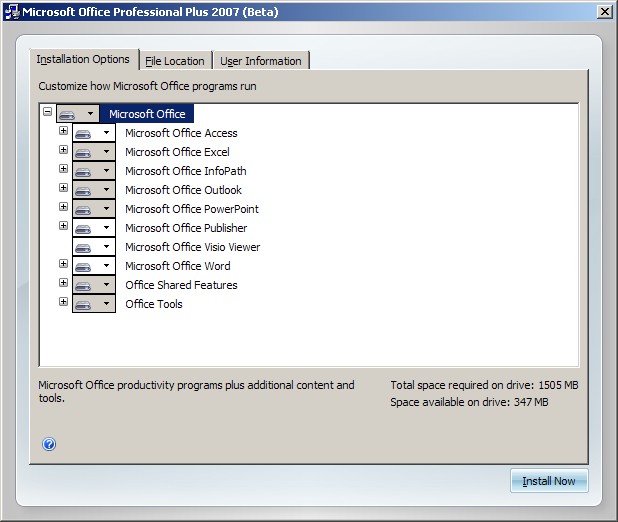Click the blue help question mark icon
The height and width of the screenshot is (522, 618).
[x=49, y=444]
